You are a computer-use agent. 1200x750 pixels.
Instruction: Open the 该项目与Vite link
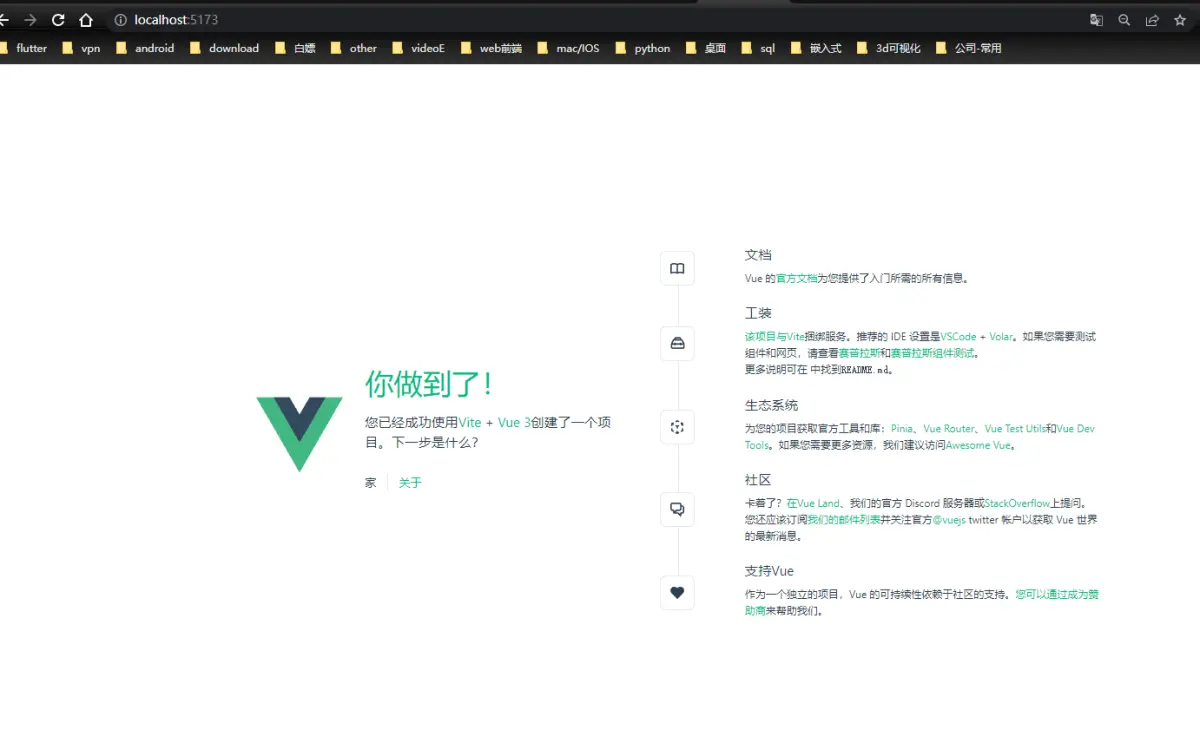[x=775, y=337]
